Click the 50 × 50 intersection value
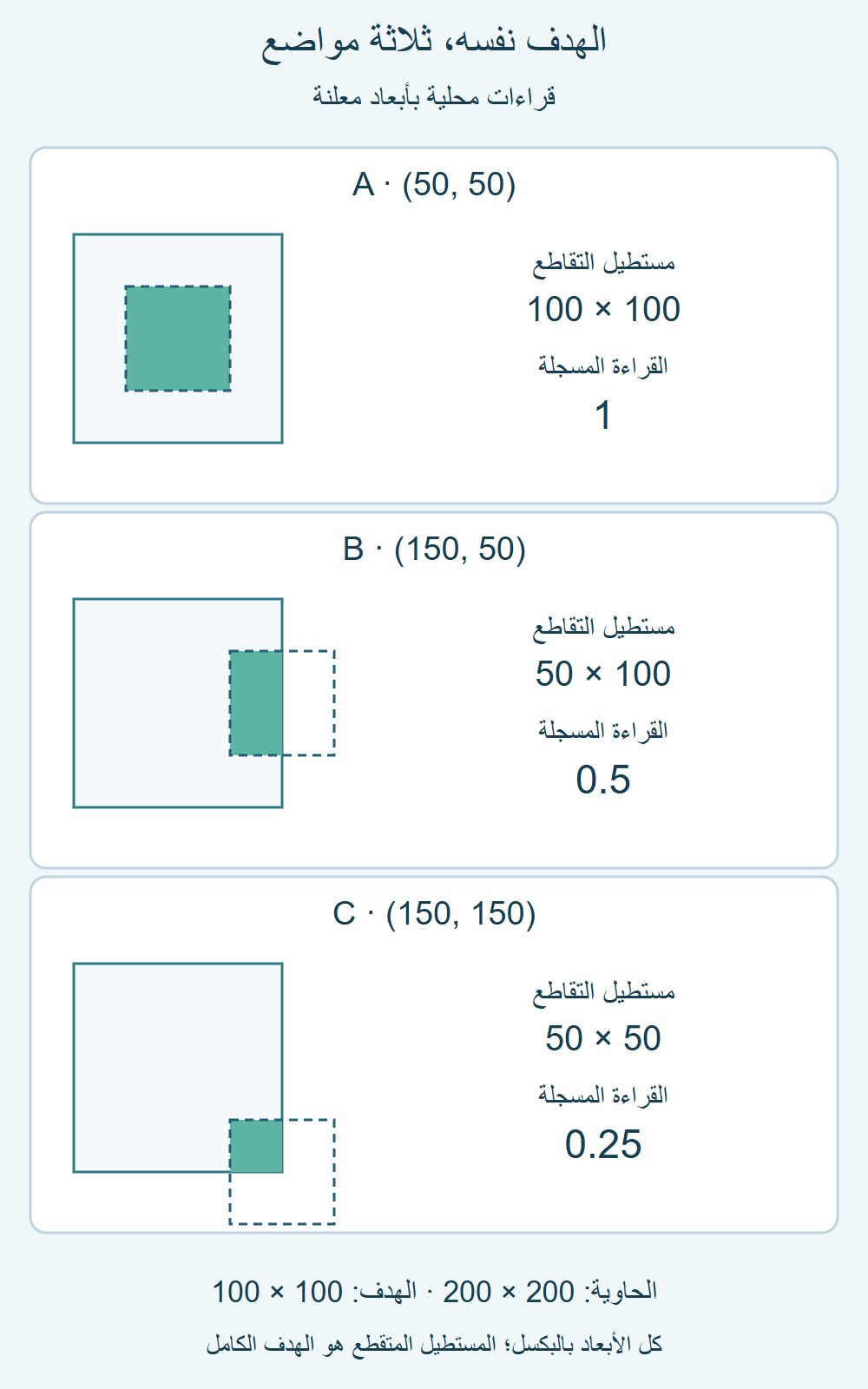The width and height of the screenshot is (868, 1389). (603, 1039)
